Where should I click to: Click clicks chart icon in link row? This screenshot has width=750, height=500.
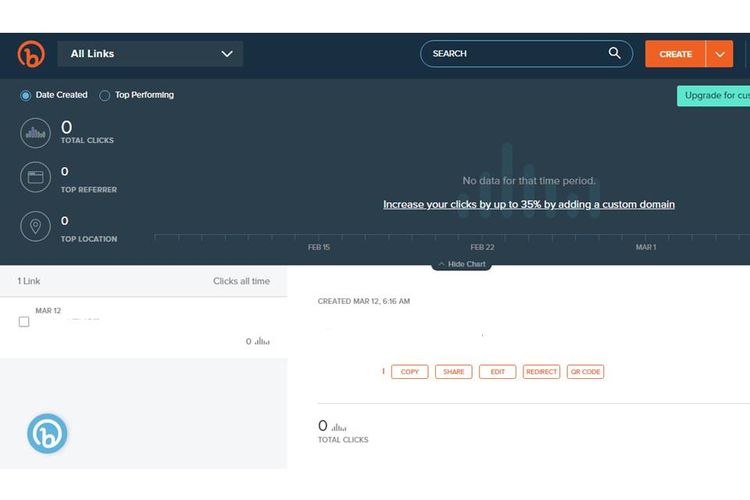click(x=262, y=342)
